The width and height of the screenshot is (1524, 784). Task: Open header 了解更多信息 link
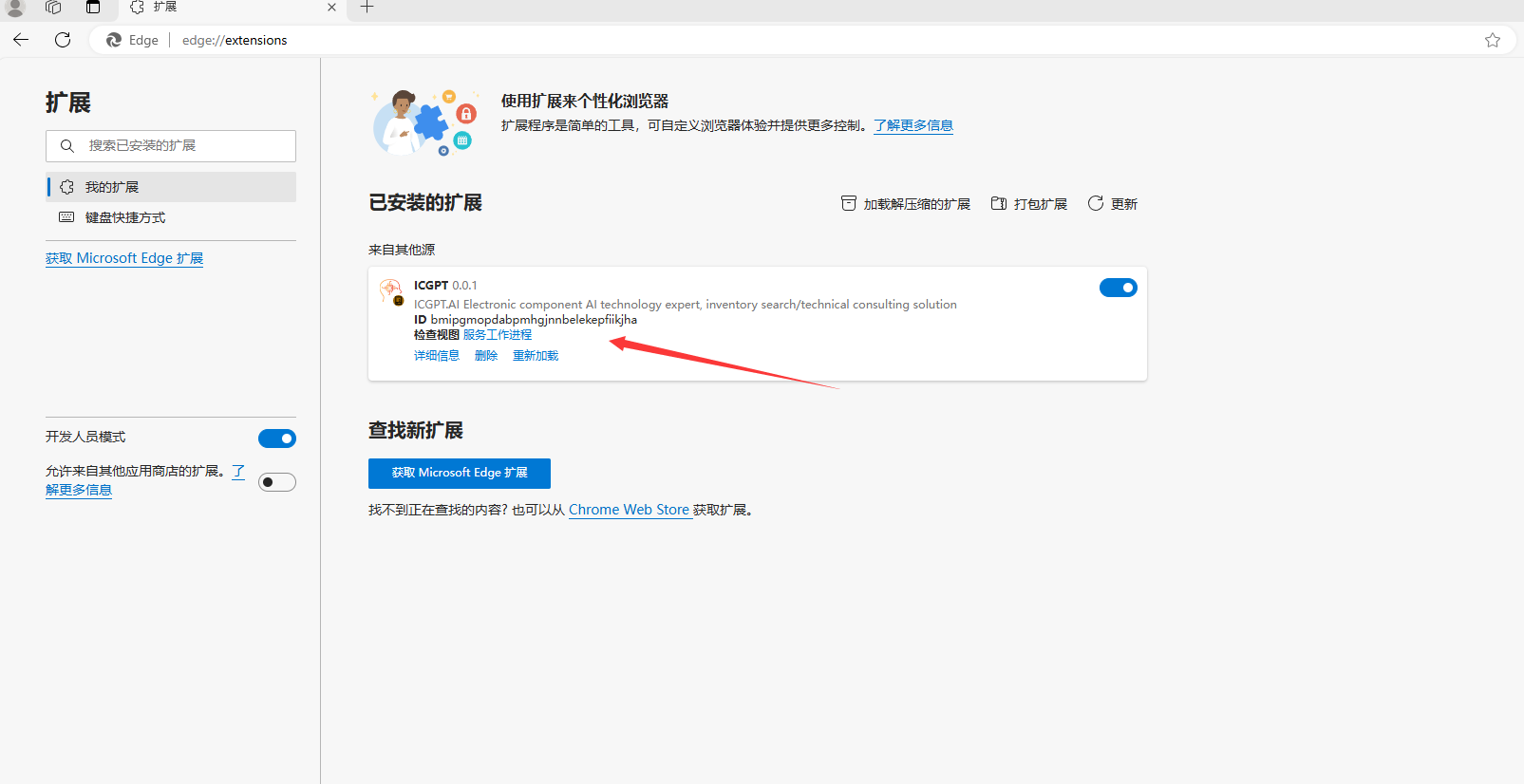pyautogui.click(x=913, y=125)
